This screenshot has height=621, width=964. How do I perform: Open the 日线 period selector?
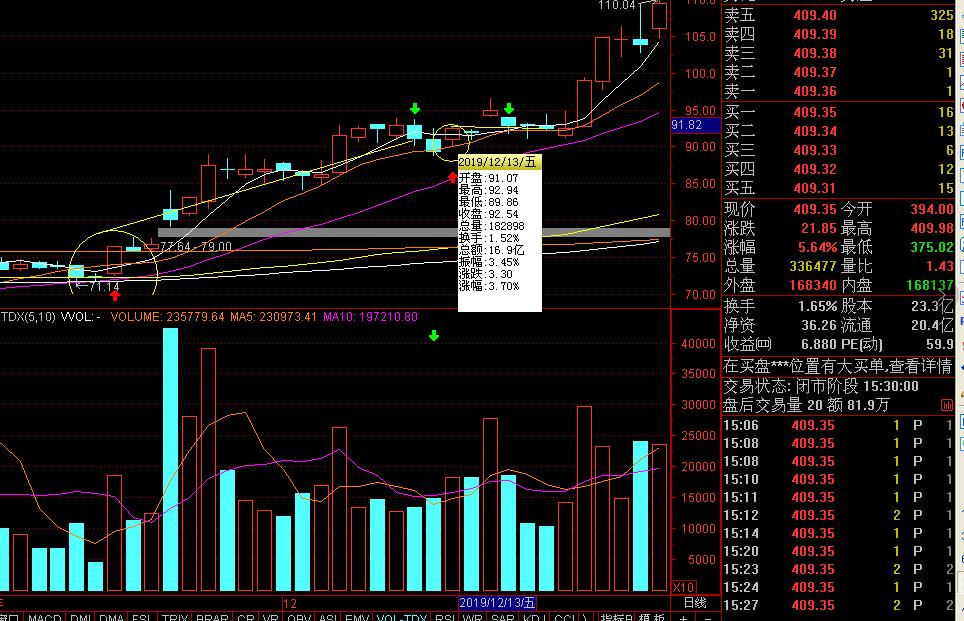click(695, 603)
